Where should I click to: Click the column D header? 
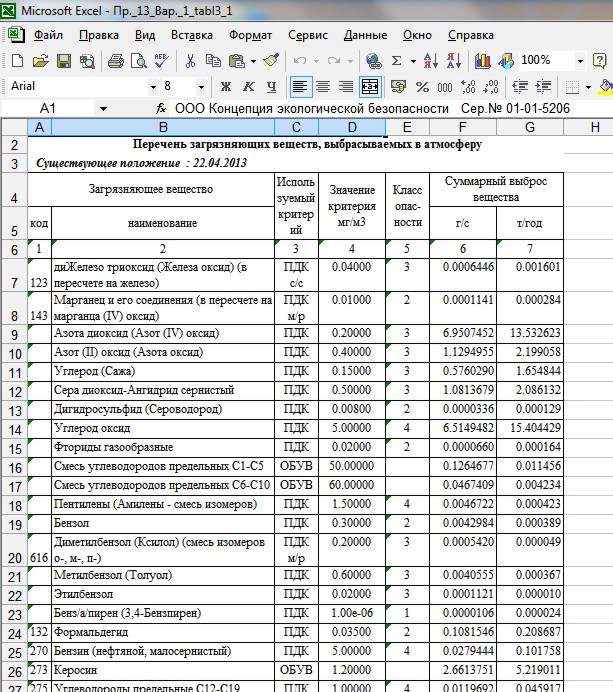[351, 127]
